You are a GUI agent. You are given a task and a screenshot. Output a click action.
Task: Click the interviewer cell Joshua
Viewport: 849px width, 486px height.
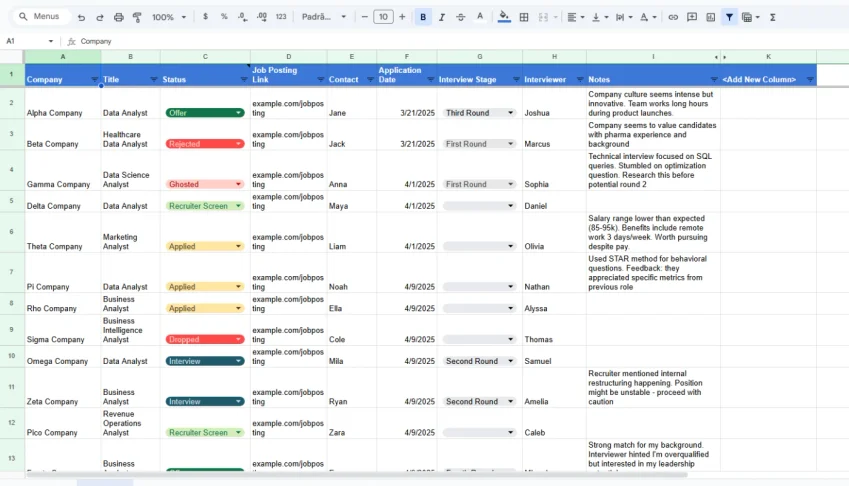click(x=554, y=103)
